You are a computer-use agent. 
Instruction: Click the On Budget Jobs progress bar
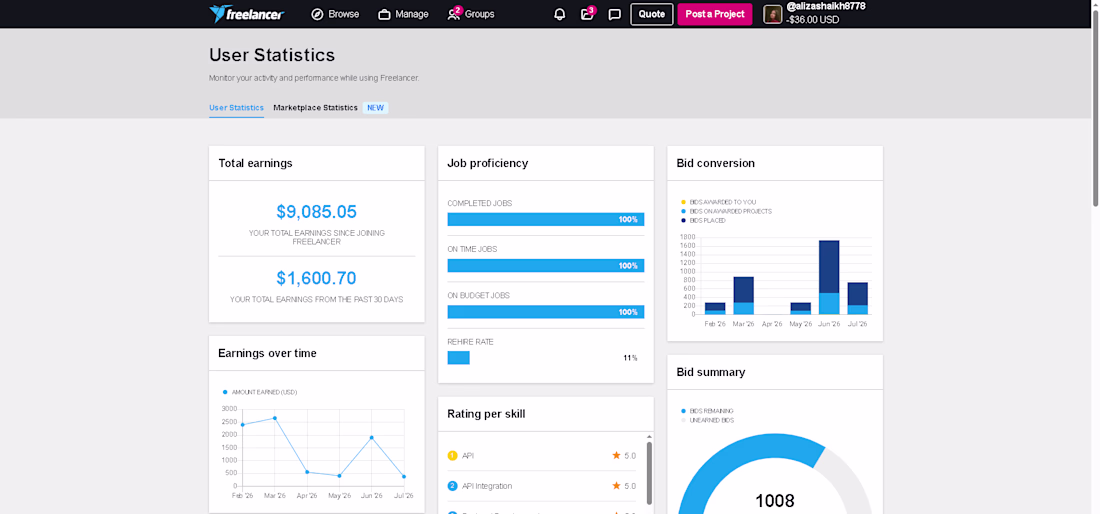coord(546,312)
